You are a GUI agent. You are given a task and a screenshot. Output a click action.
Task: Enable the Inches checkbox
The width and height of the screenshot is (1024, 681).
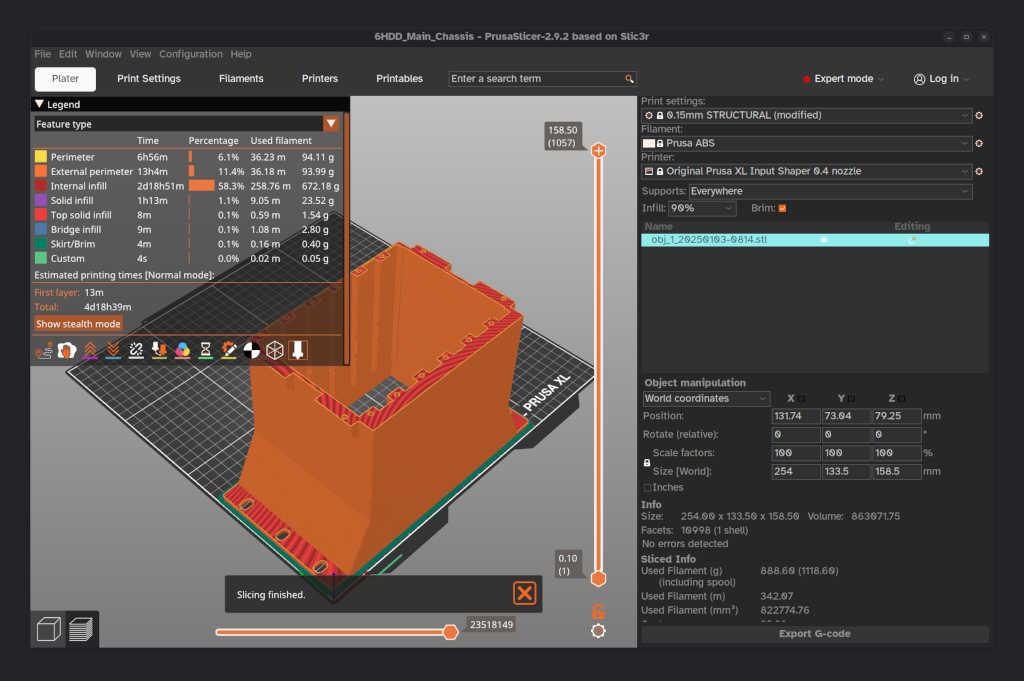647,488
